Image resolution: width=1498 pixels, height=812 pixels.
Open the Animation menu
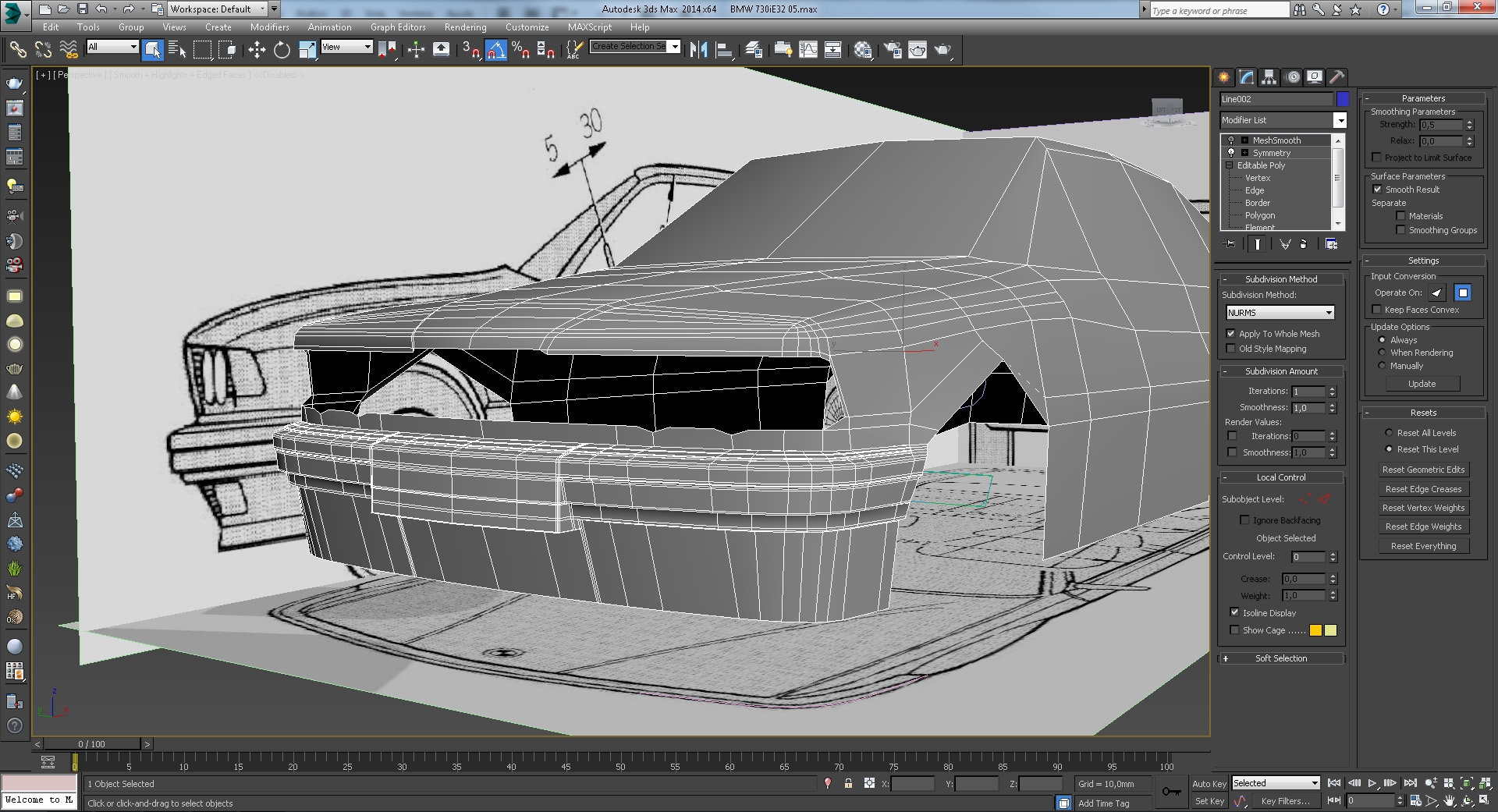[x=329, y=27]
